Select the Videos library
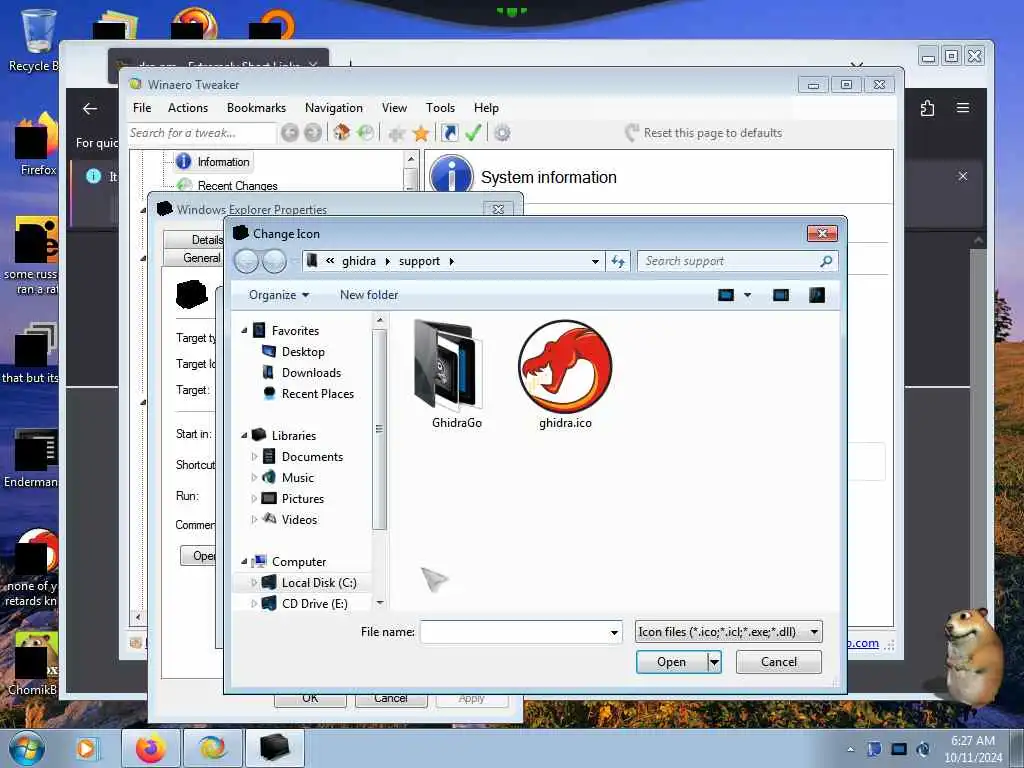 tap(299, 519)
